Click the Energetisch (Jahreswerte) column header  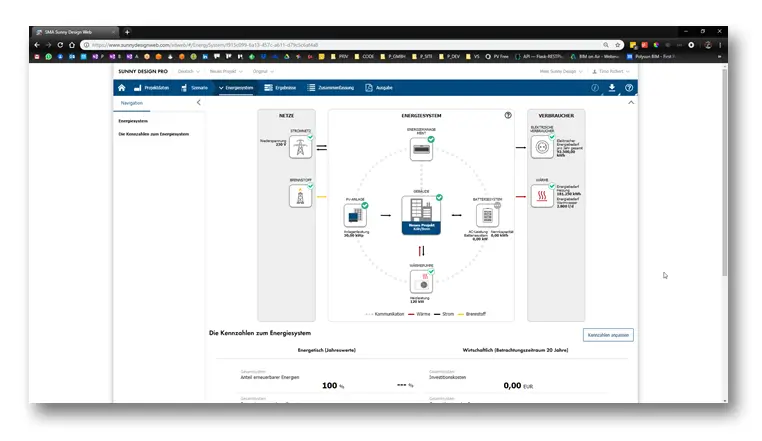click(327, 350)
